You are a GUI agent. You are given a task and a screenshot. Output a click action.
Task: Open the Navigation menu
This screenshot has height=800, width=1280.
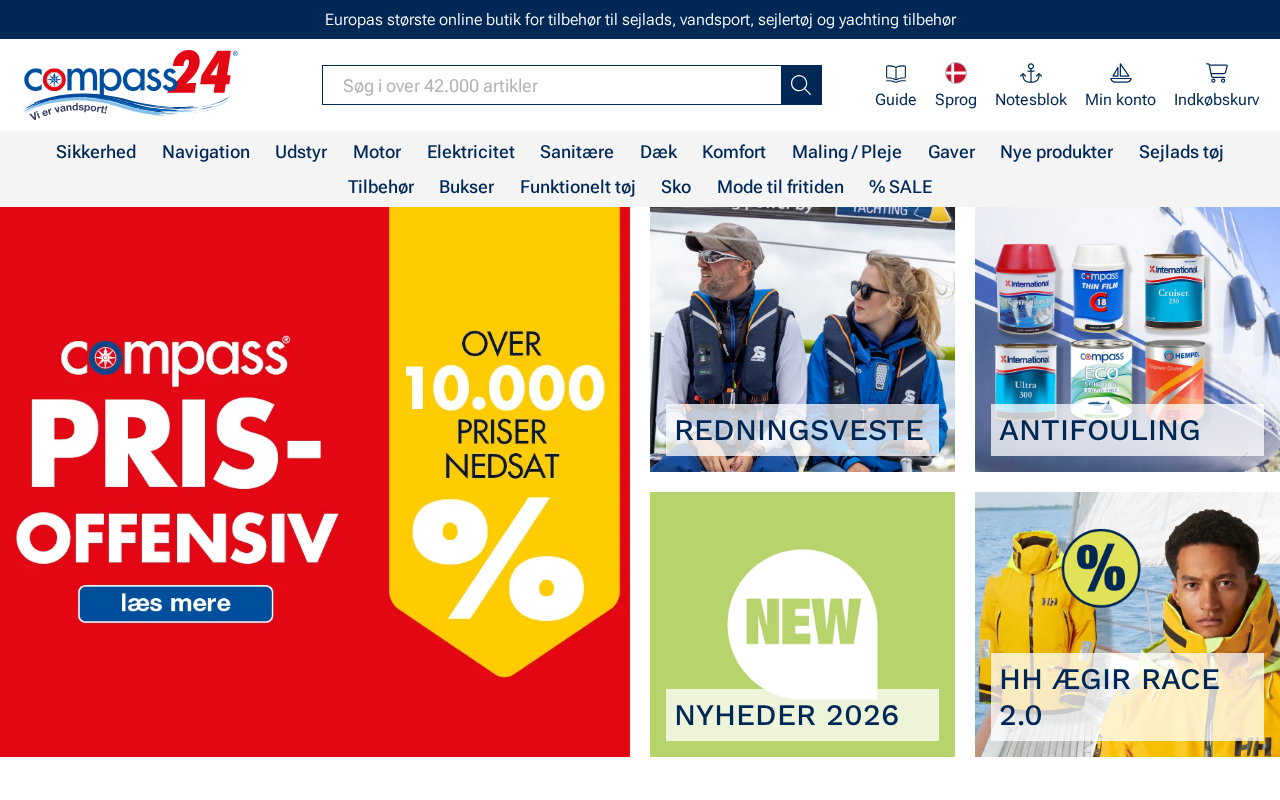coord(206,152)
